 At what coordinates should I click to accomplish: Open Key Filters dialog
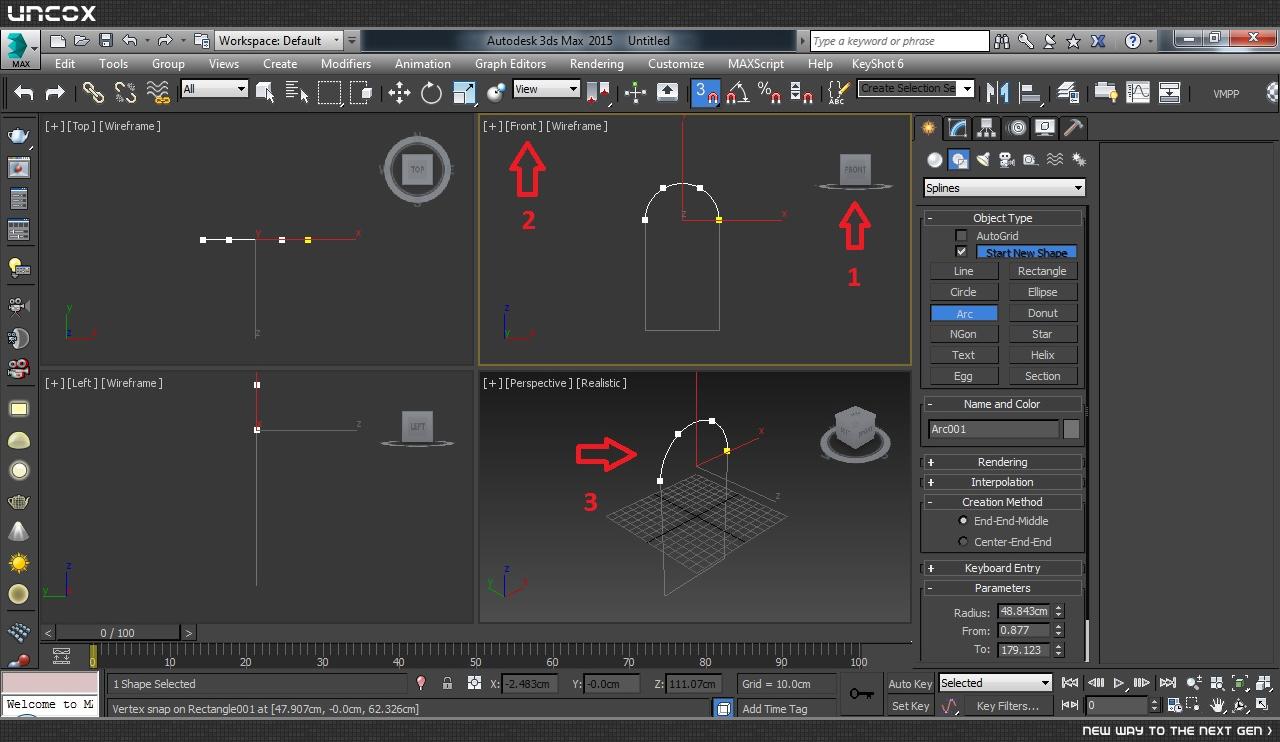pos(1007,706)
